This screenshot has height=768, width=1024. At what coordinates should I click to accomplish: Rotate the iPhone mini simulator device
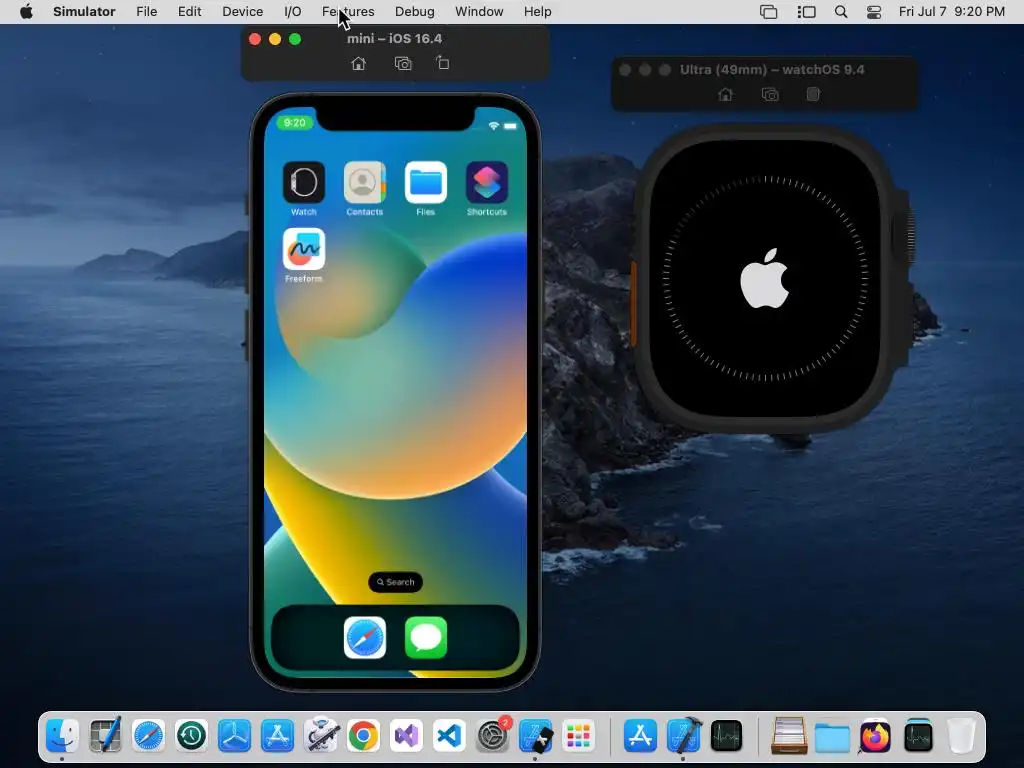(x=442, y=63)
